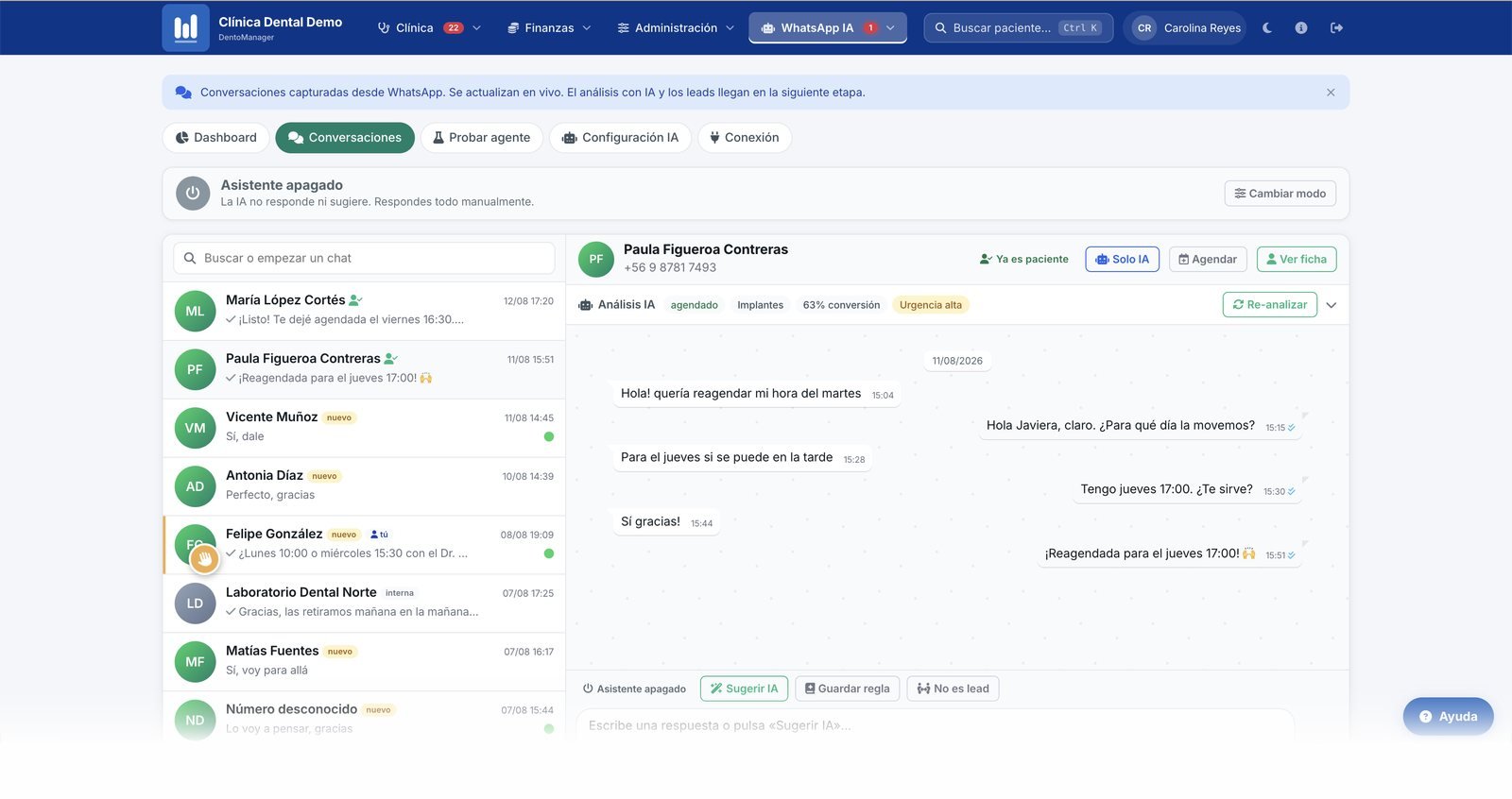
Task: Click Buscar paciente search box
Action: pos(1018,27)
